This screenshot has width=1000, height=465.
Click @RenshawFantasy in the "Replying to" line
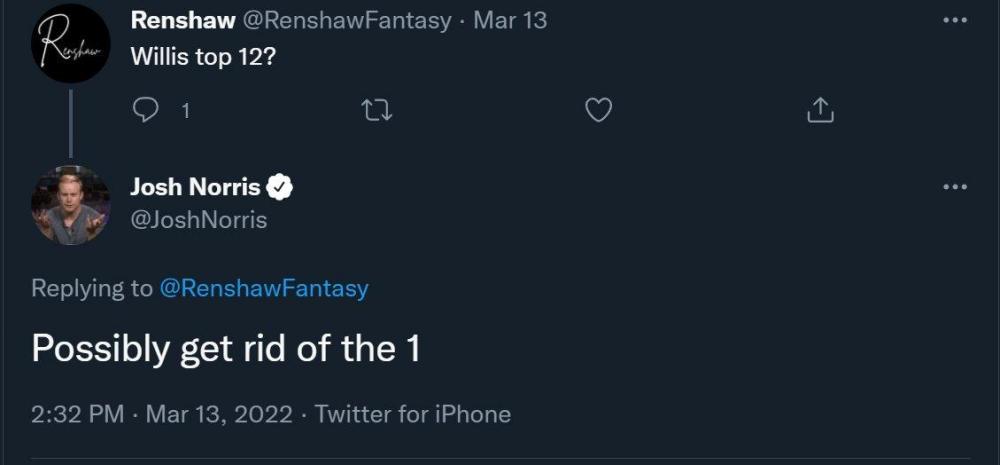point(264,289)
